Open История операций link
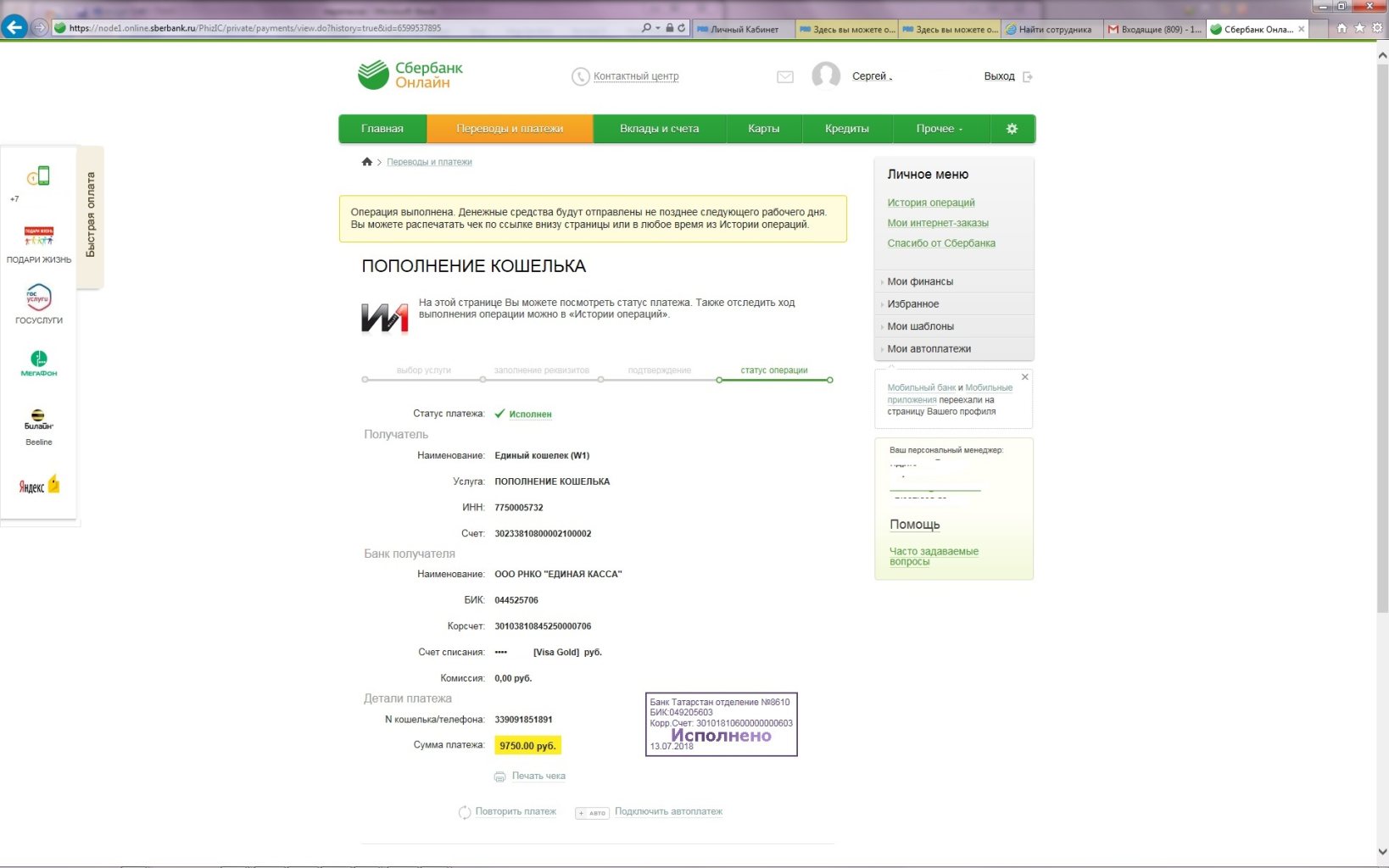 (x=931, y=203)
